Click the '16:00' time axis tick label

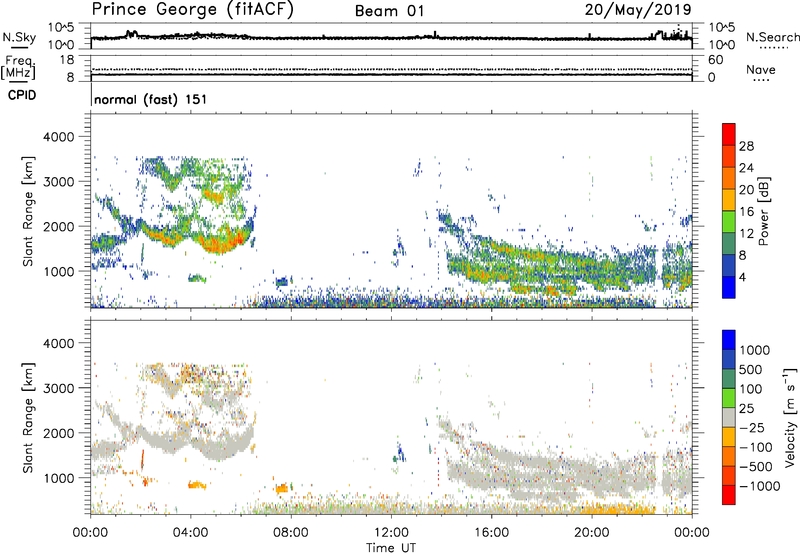[491, 533]
